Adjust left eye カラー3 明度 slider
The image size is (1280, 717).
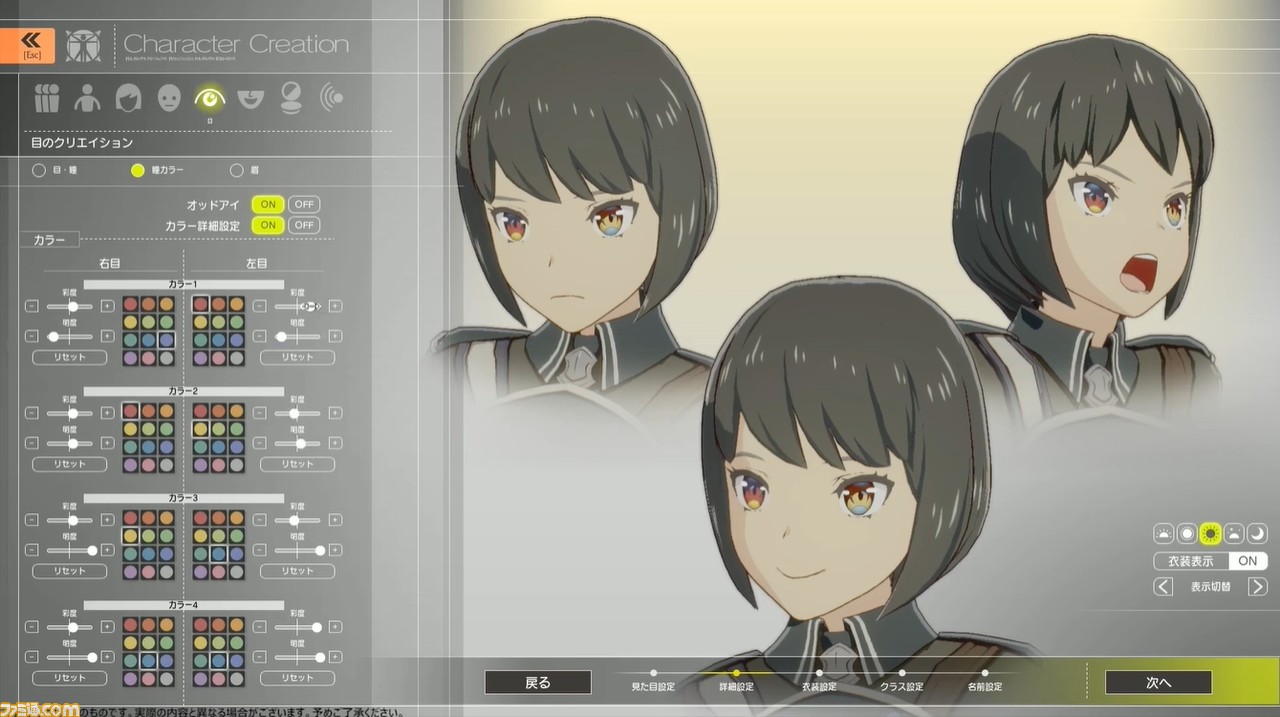click(x=297, y=550)
